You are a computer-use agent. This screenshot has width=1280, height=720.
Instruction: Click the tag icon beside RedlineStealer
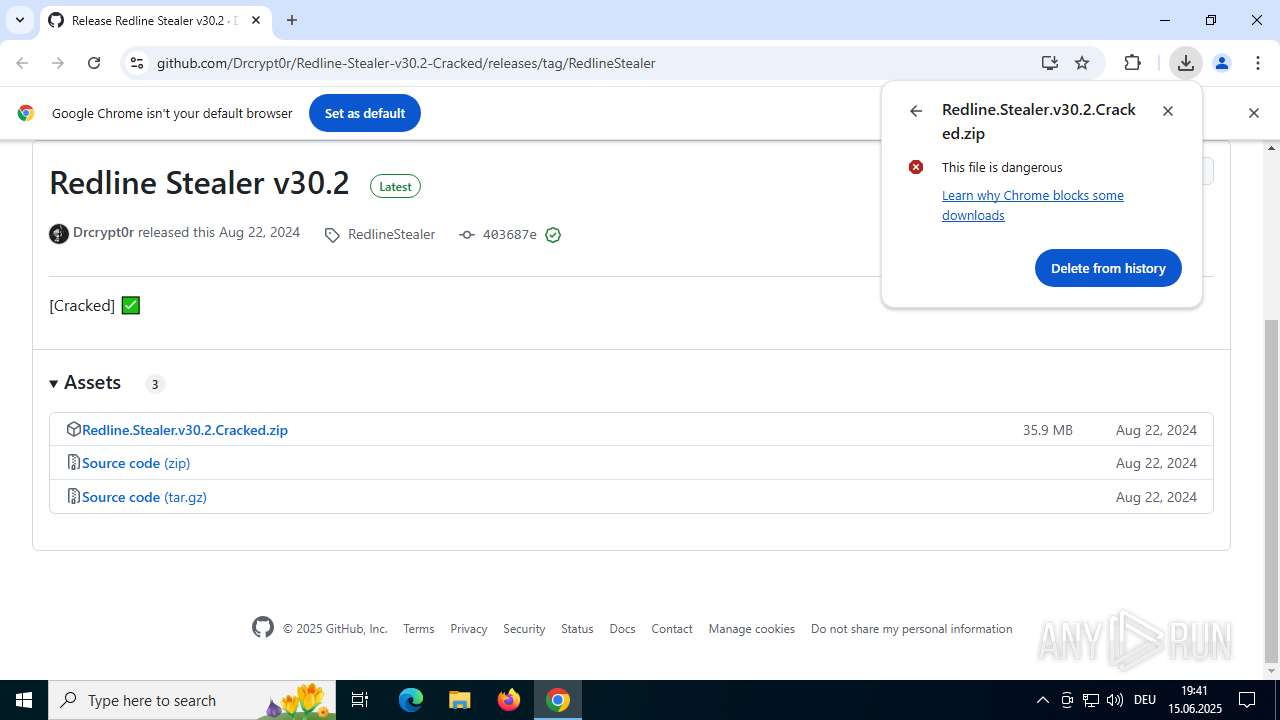[x=332, y=235]
